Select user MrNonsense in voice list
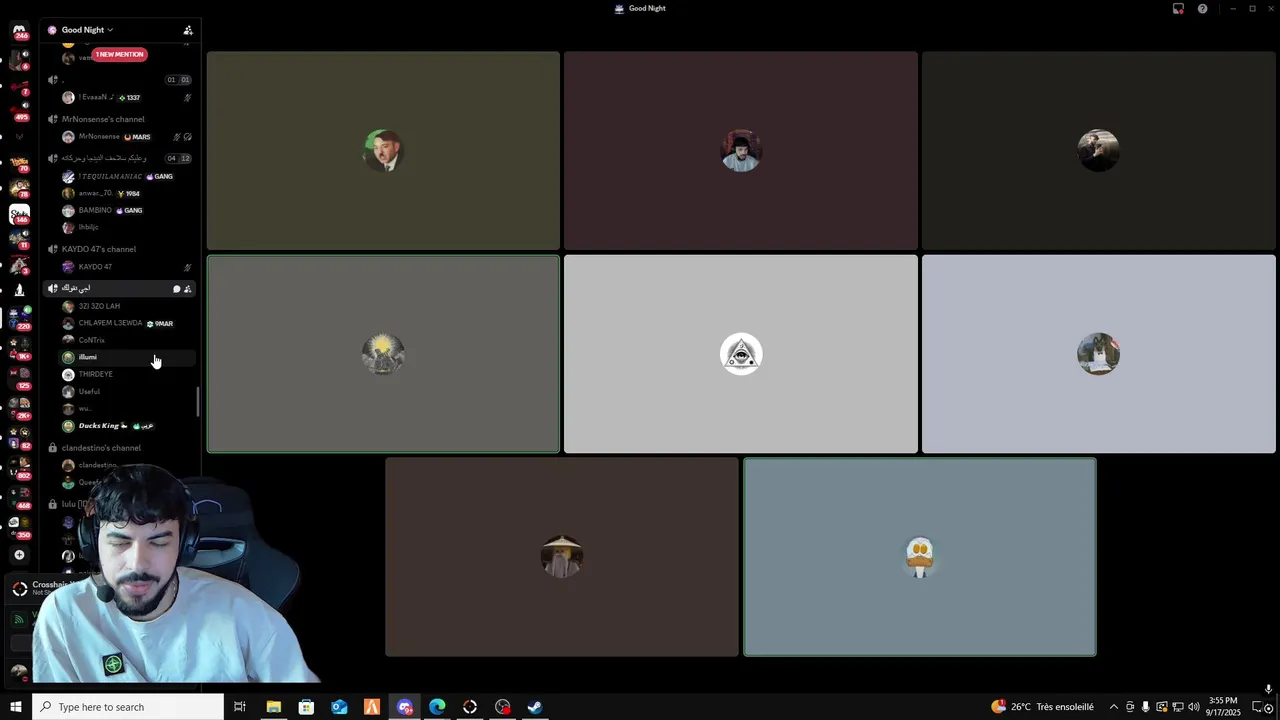This screenshot has width=1280, height=720. (x=125, y=137)
